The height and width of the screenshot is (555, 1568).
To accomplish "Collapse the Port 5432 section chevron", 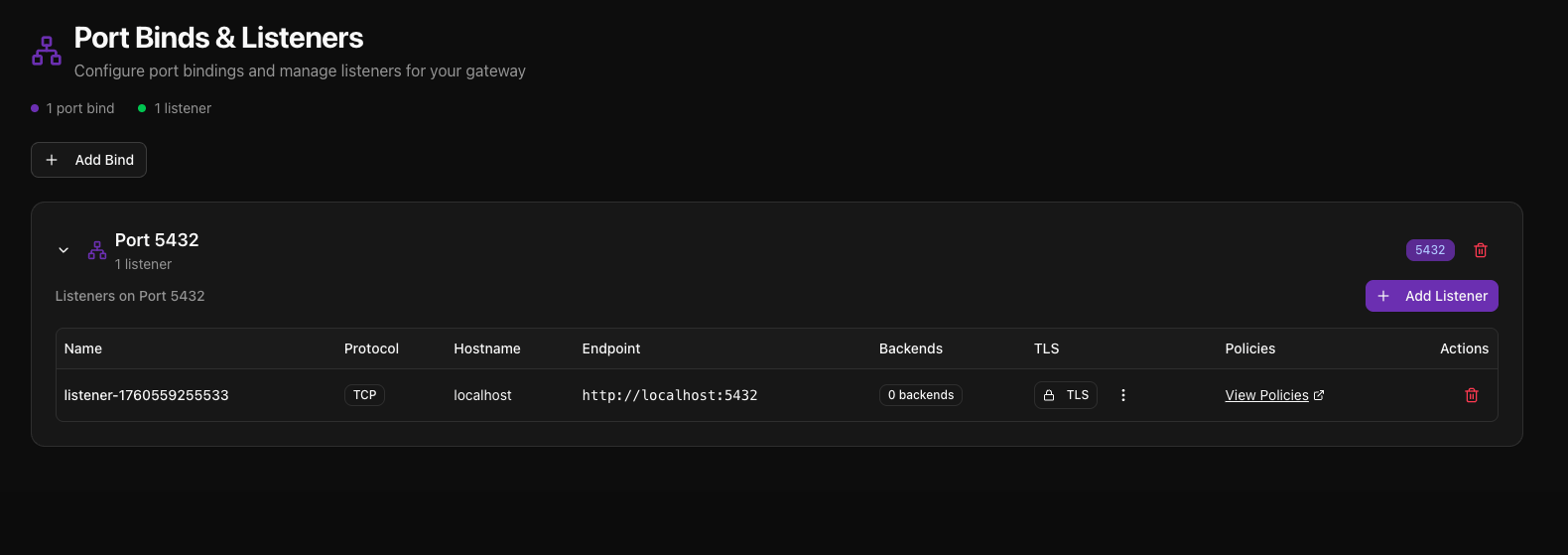I will (64, 250).
